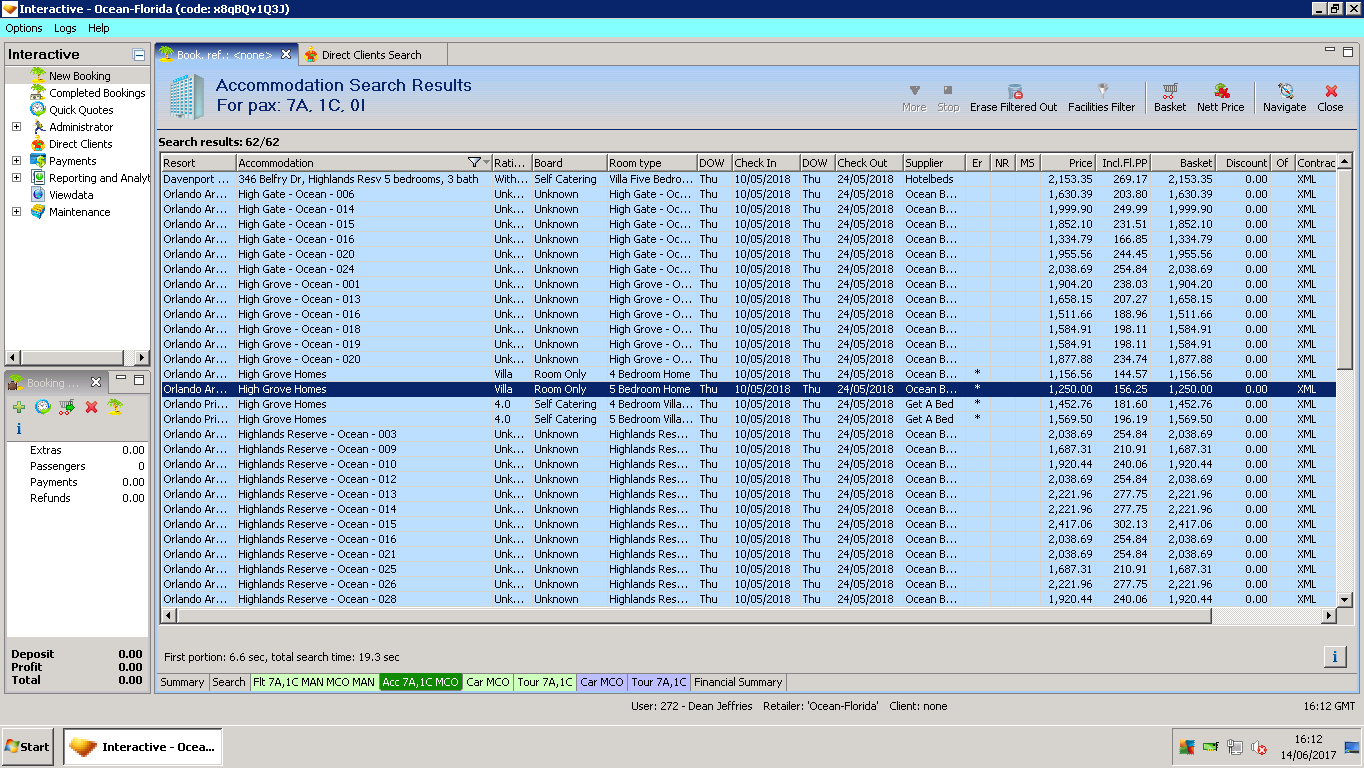Open the Options menu
1364x768 pixels.
coord(24,28)
